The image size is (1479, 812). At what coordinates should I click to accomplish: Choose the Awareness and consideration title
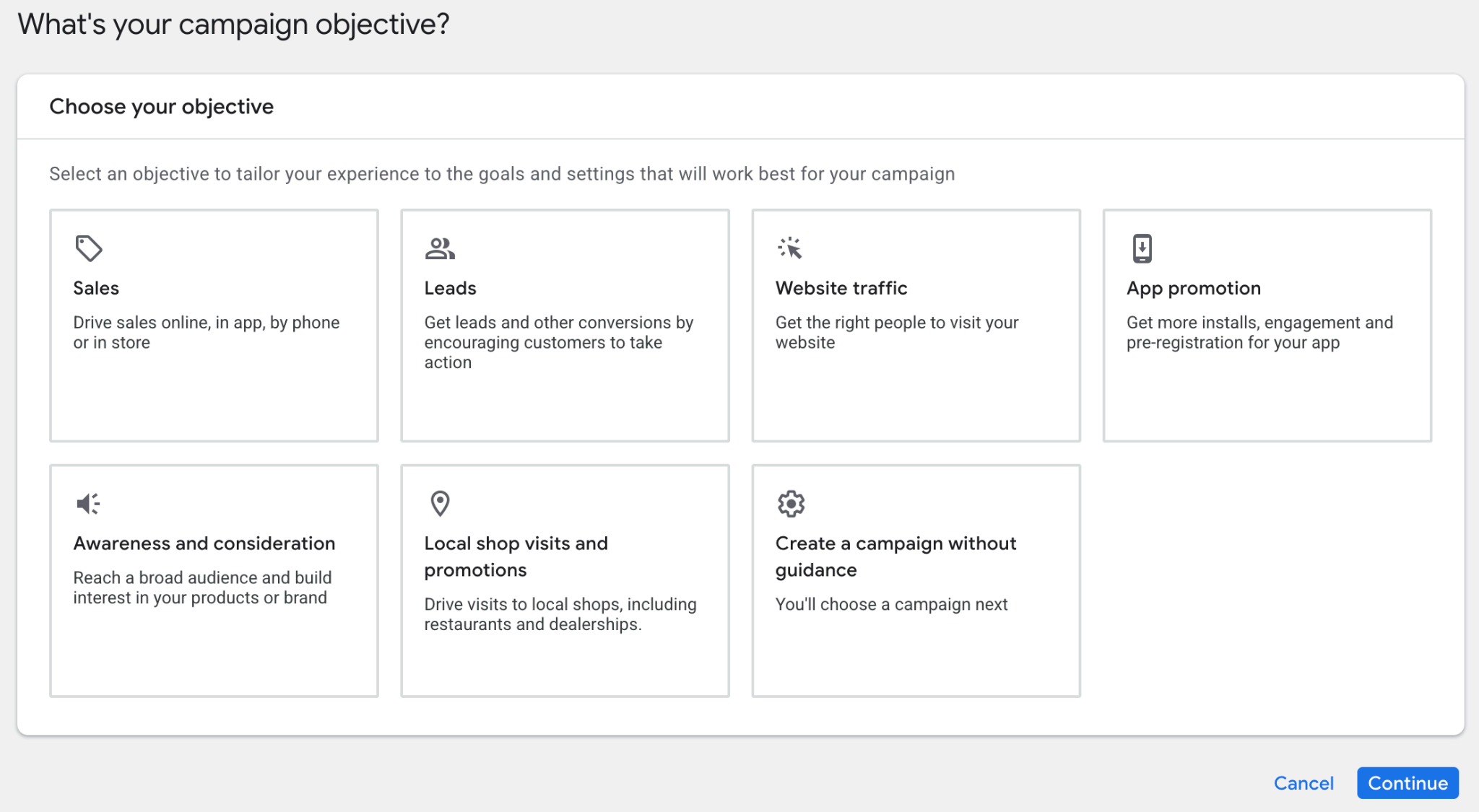[x=204, y=543]
